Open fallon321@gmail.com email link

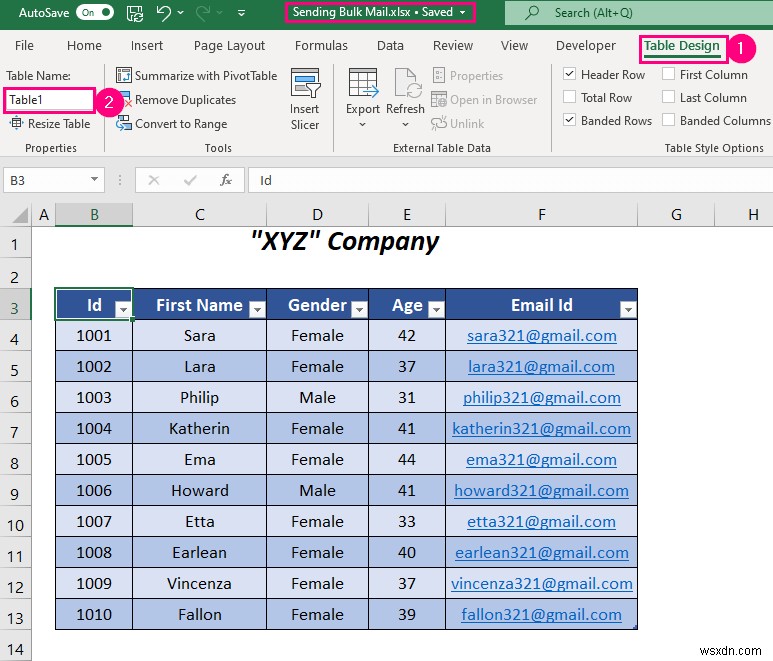click(541, 615)
